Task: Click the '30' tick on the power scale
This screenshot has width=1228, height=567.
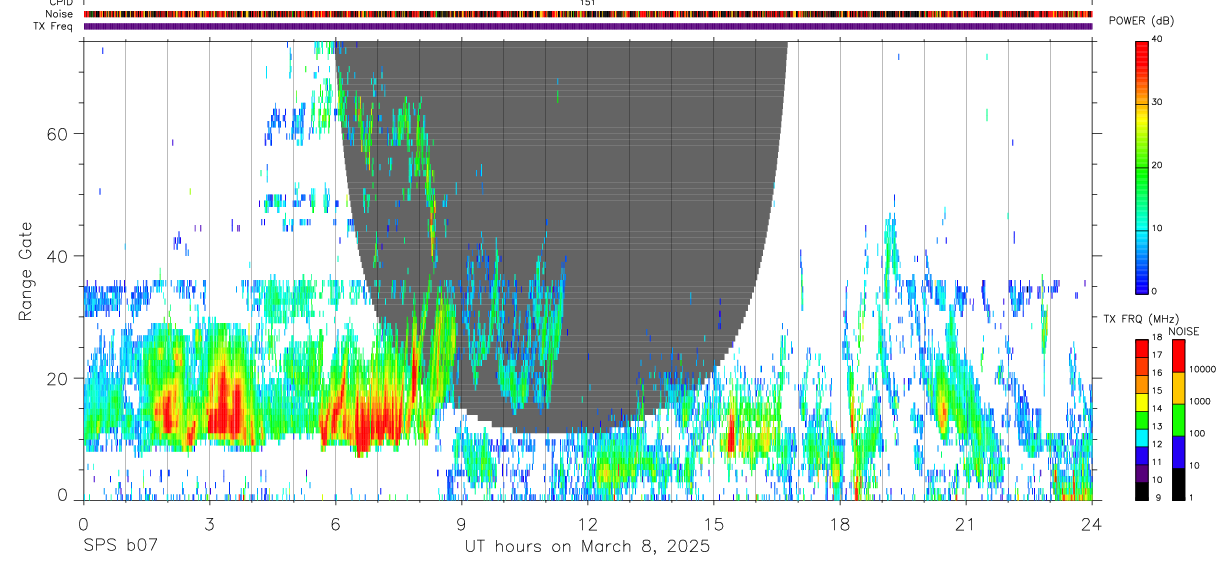Action: pos(1157,103)
